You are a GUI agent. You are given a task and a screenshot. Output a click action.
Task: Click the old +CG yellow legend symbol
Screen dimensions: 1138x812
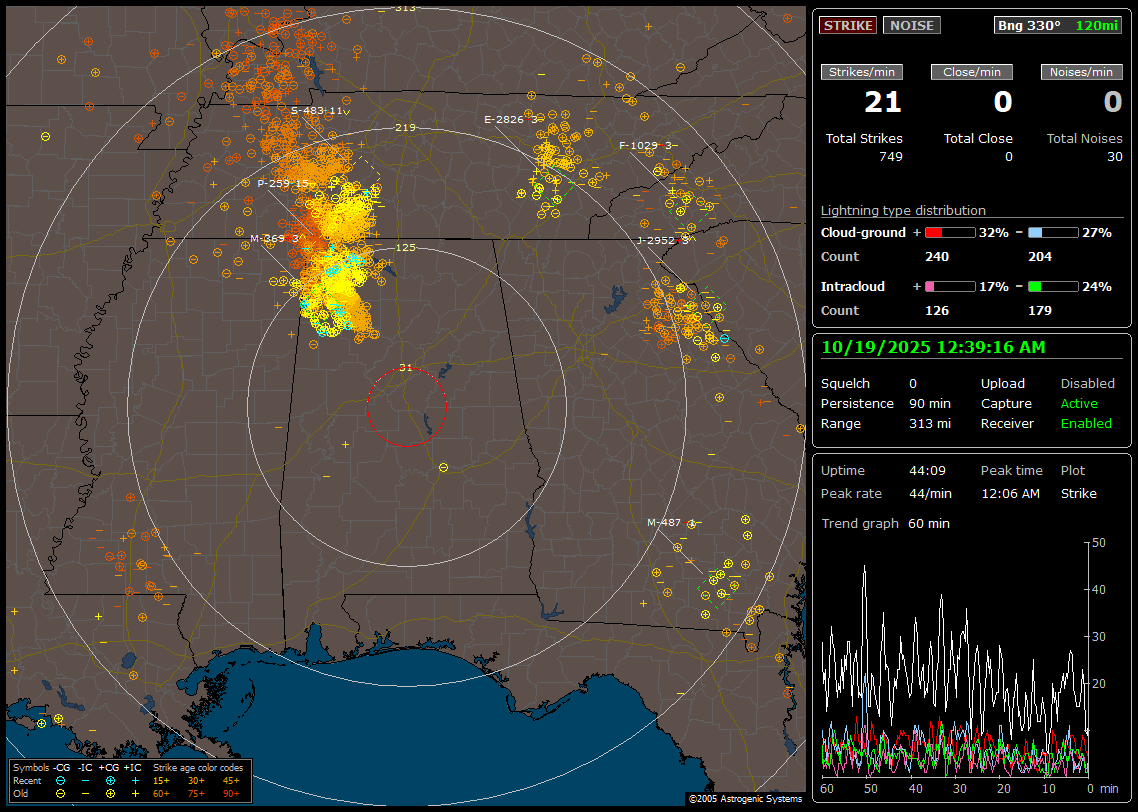click(110, 793)
